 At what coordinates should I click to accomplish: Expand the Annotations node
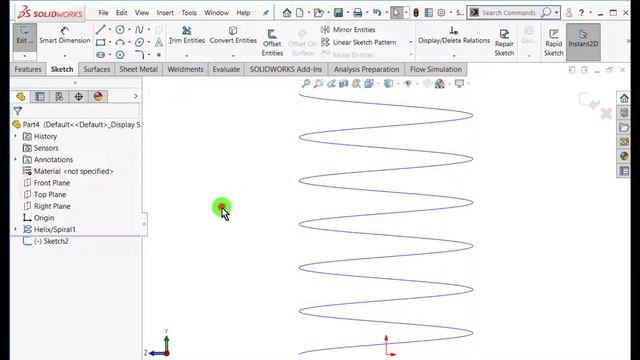pyautogui.click(x=16, y=159)
